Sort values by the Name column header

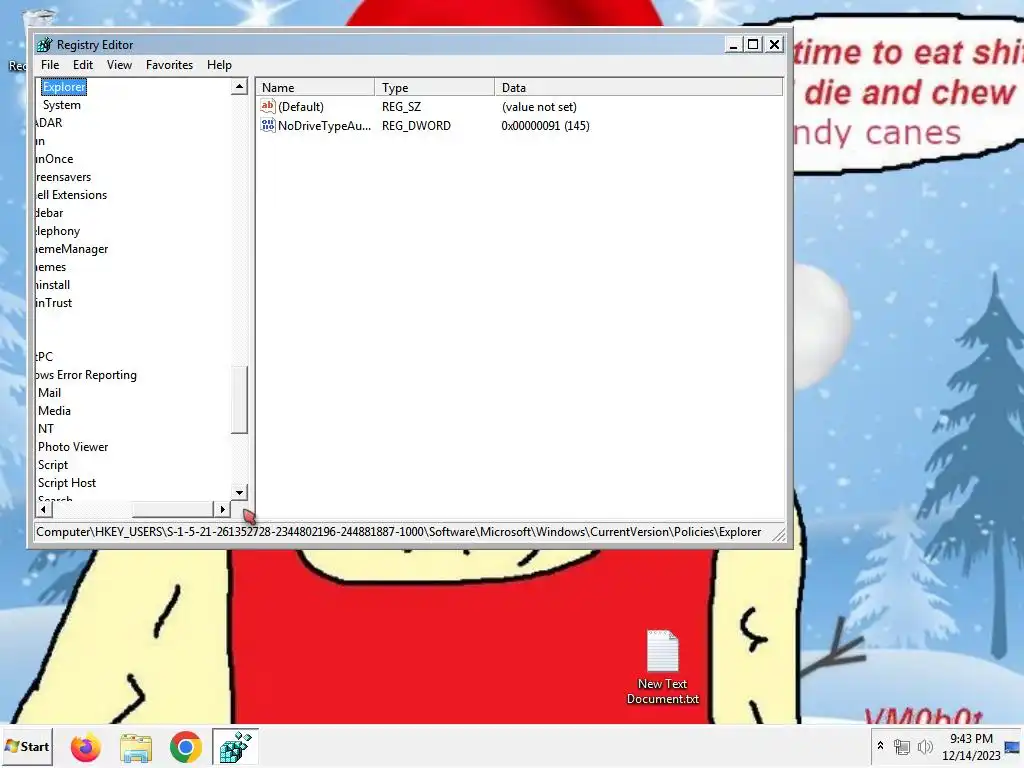click(315, 88)
